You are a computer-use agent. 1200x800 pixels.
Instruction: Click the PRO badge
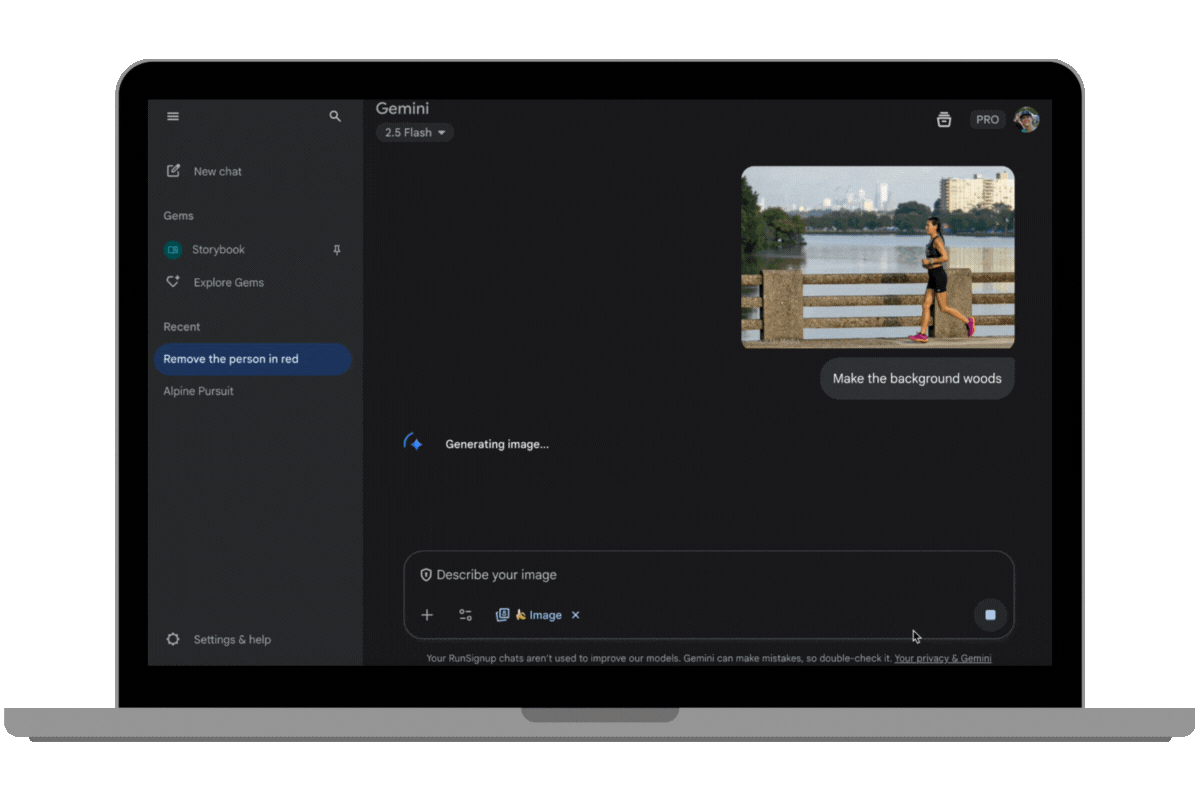(987, 119)
